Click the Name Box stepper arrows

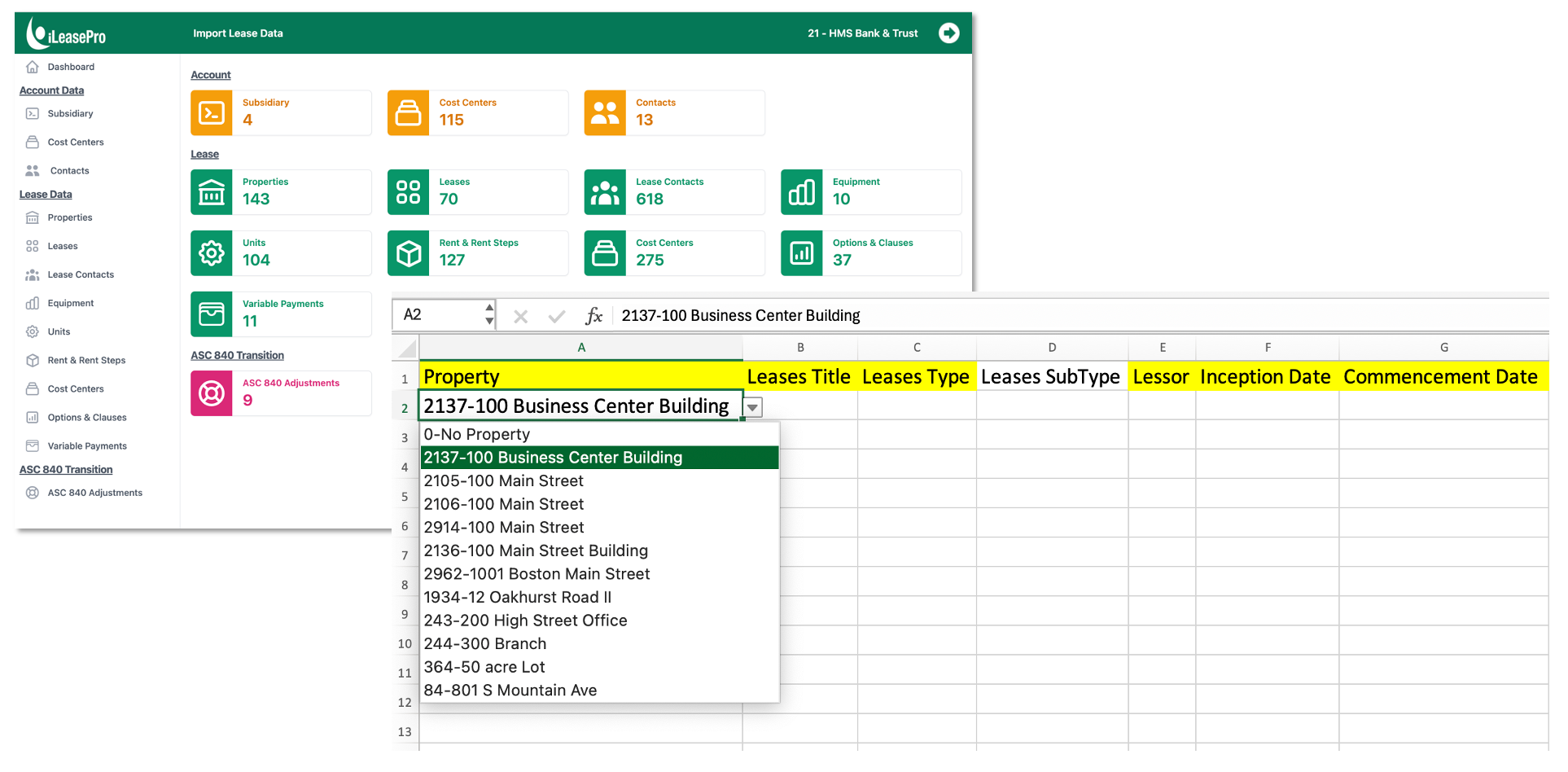click(x=488, y=314)
